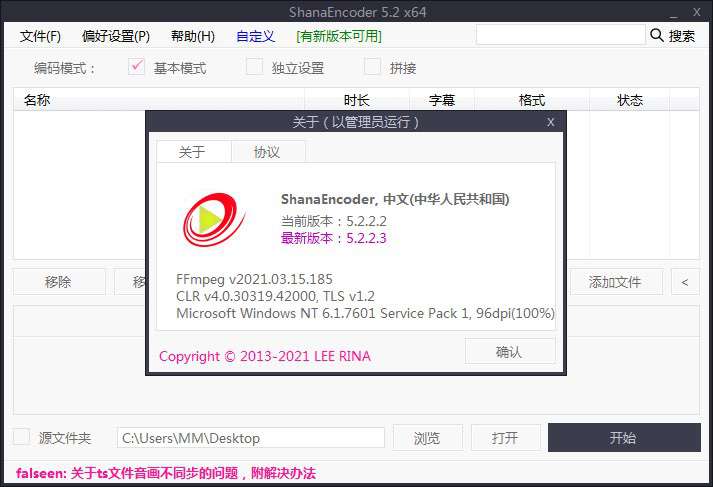This screenshot has width=713, height=487.
Task: Confirm the About dialog with 确认
Action: (x=510, y=351)
